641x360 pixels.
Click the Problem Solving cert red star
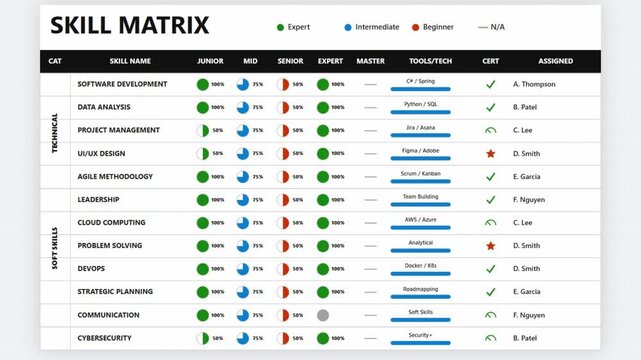coord(491,246)
